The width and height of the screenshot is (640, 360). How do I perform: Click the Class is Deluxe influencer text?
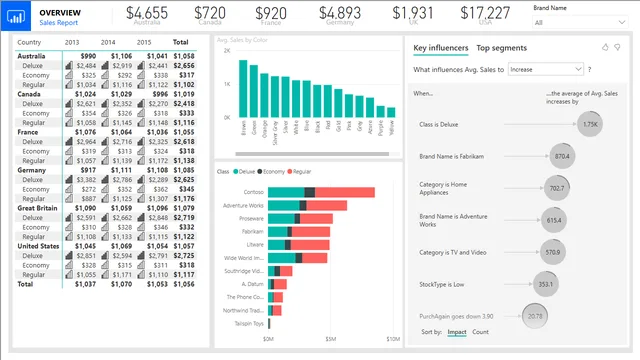[438, 124]
